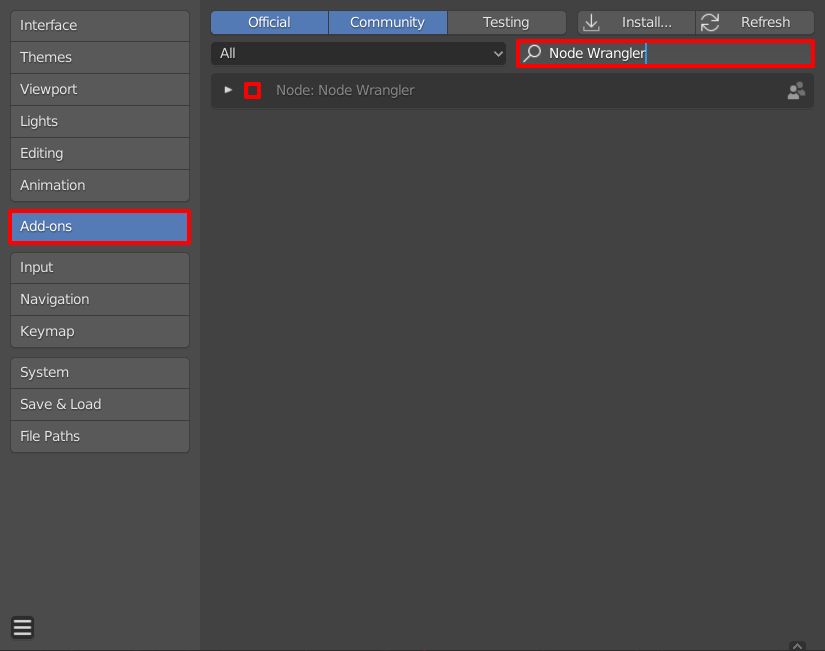Image resolution: width=825 pixels, height=651 pixels.
Task: Open the Save & Load preferences section
Action: [99, 405]
